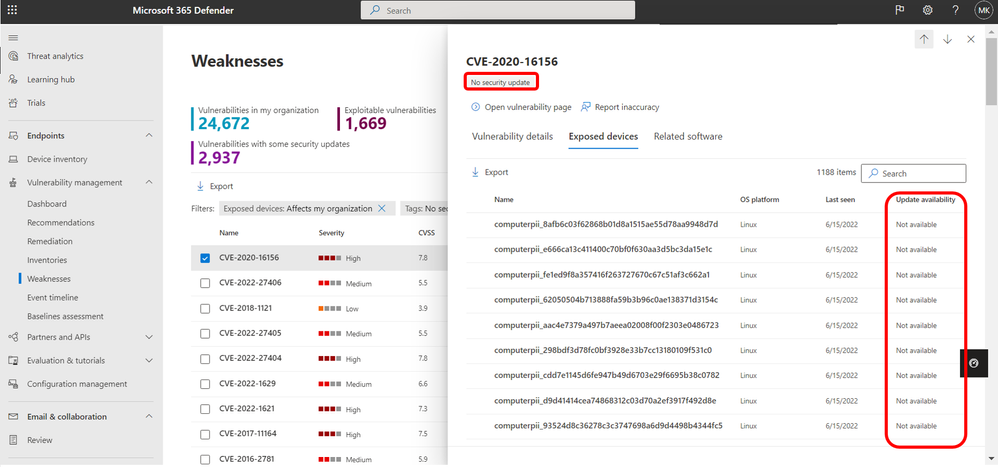The image size is (998, 467).
Task: Remove the Exposed devices filter with X
Action: [x=382, y=208]
